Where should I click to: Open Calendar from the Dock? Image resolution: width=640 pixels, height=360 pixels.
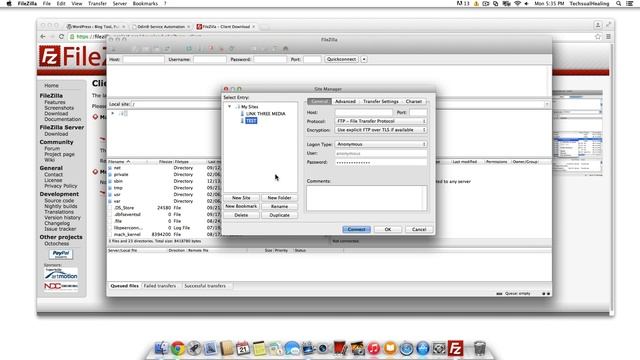[243, 348]
